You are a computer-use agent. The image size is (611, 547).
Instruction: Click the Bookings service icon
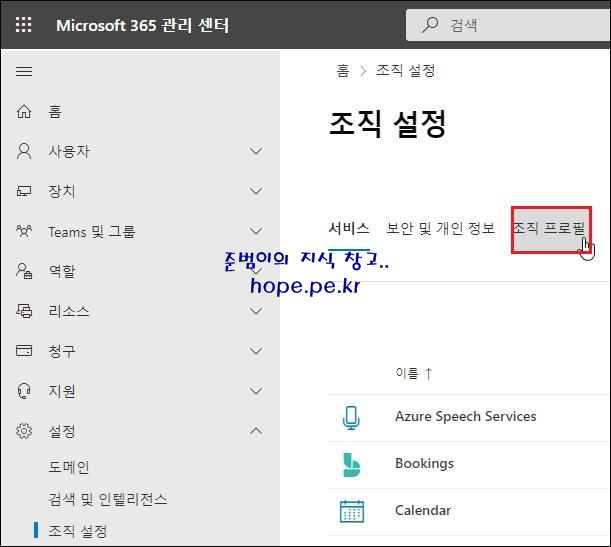pyautogui.click(x=351, y=465)
